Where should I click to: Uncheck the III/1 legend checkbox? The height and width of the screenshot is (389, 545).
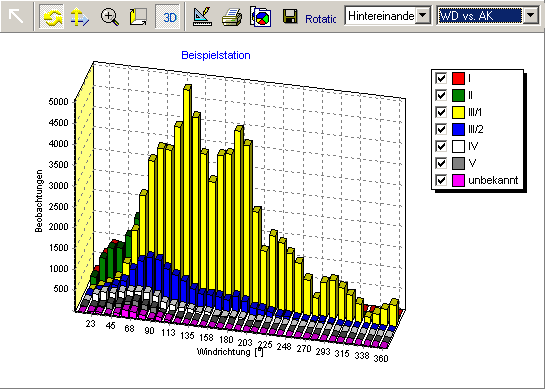point(441,112)
